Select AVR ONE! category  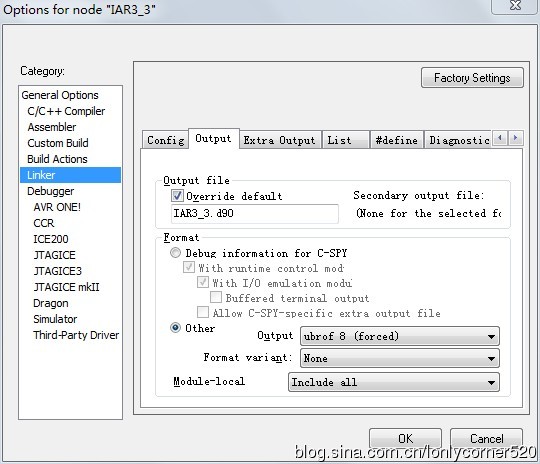tap(57, 207)
